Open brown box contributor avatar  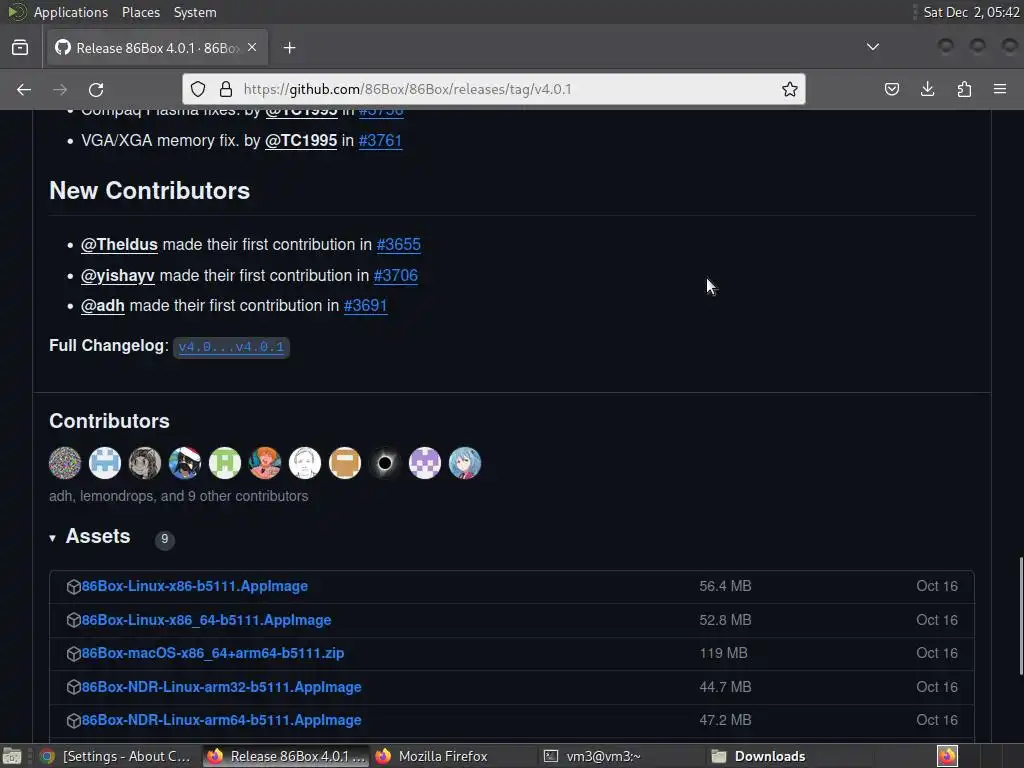point(345,463)
